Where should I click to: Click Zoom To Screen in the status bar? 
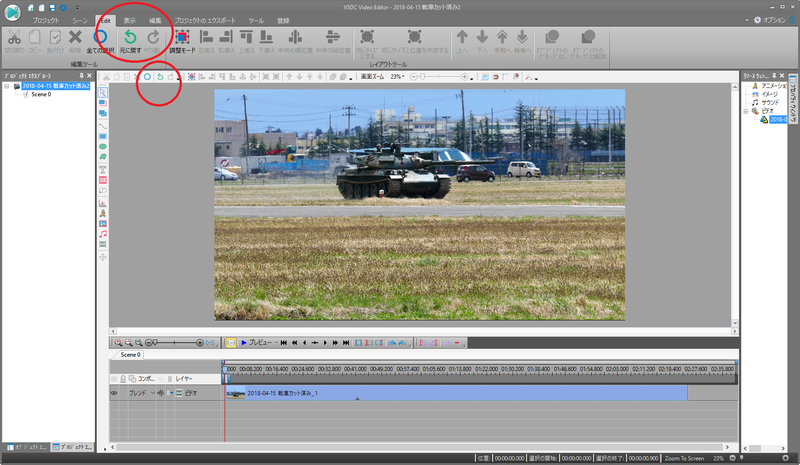click(684, 458)
